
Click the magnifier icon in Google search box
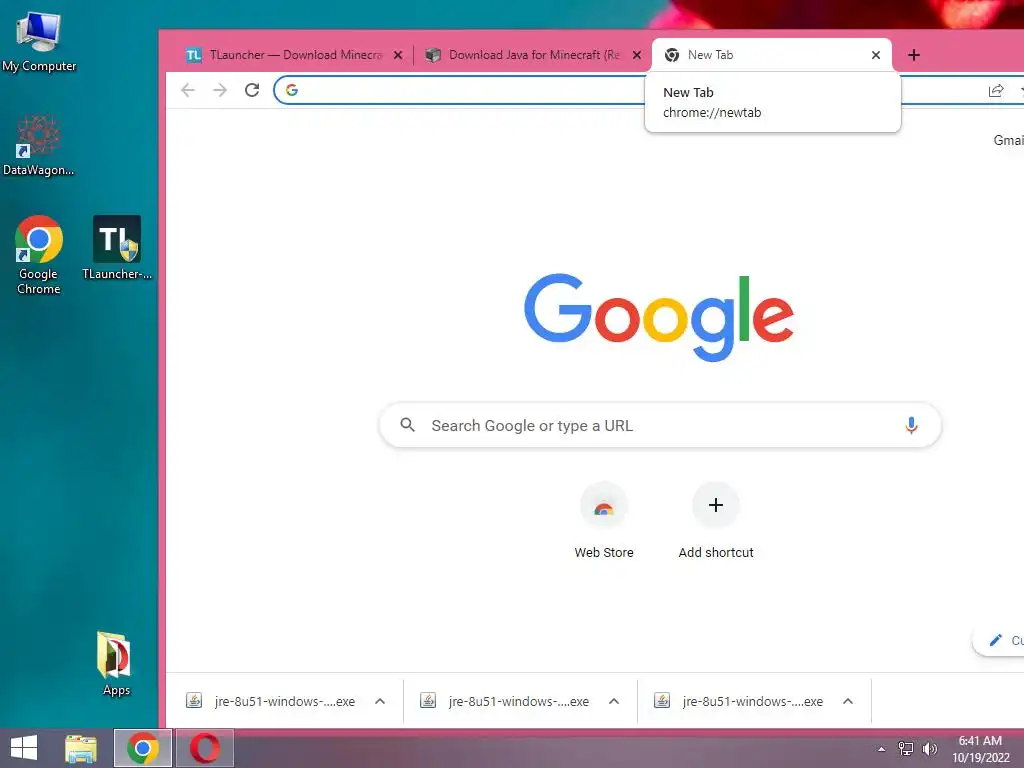(408, 425)
